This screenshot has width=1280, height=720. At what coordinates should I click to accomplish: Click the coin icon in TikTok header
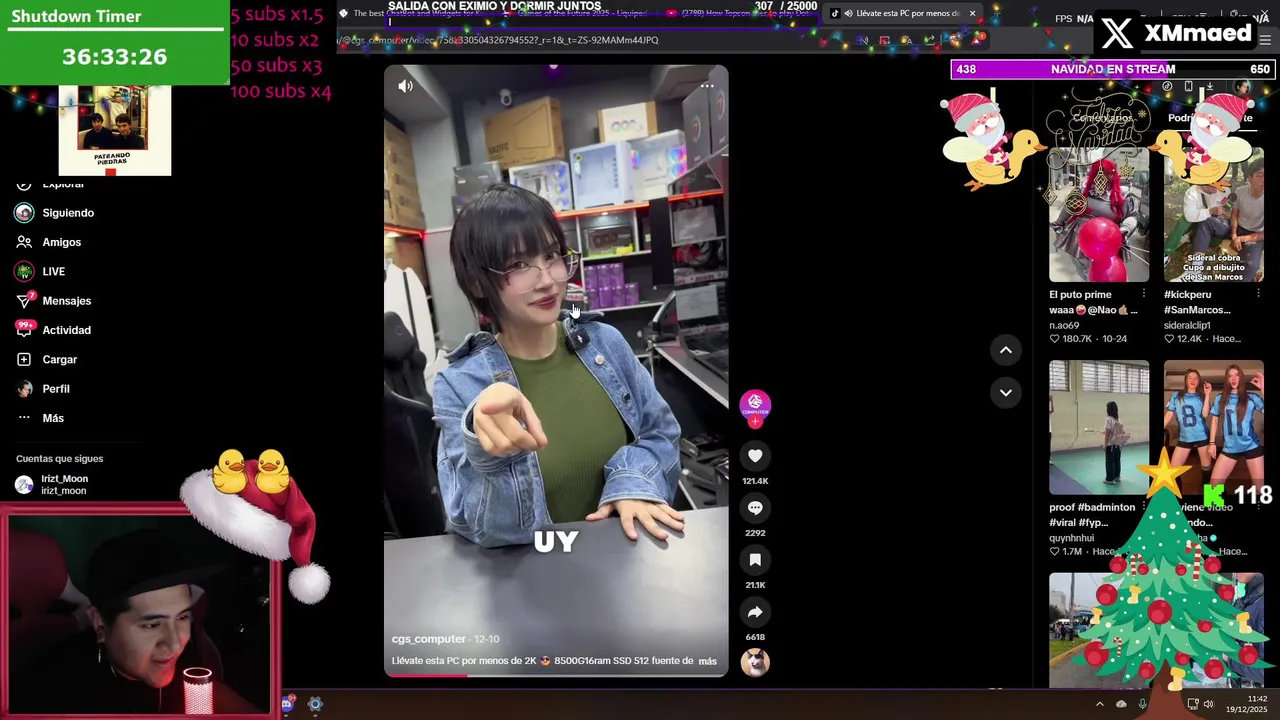pyautogui.click(x=1167, y=87)
